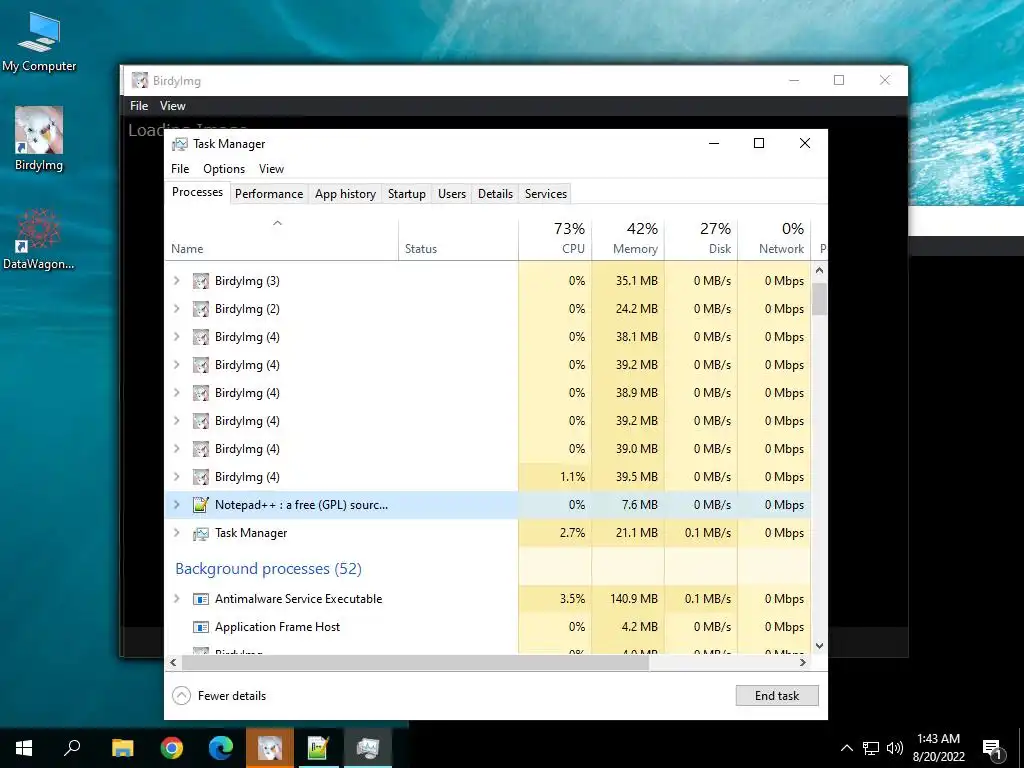Switch to the Details tab
This screenshot has height=768, width=1024.
click(x=495, y=194)
